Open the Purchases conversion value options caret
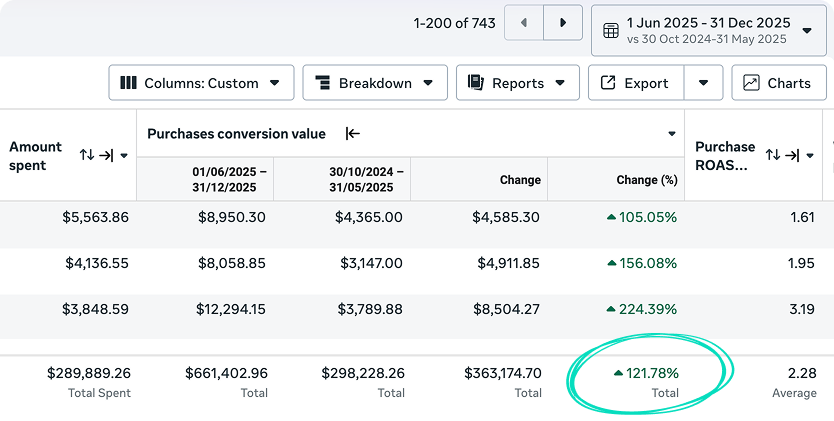Viewport: 834px width, 421px height. (672, 134)
